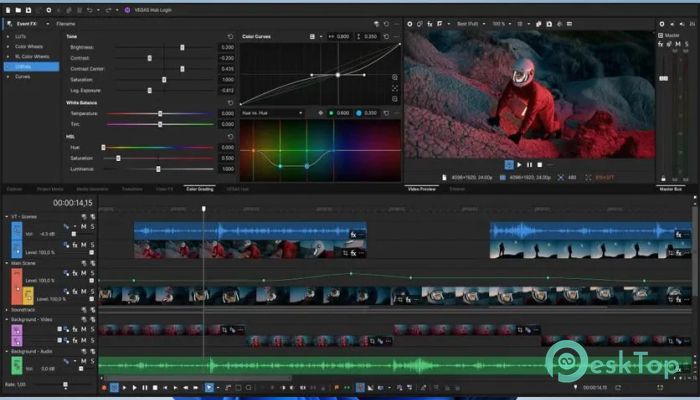Open the VEGAS Hub Login
The width and height of the screenshot is (700, 400).
tap(148, 10)
